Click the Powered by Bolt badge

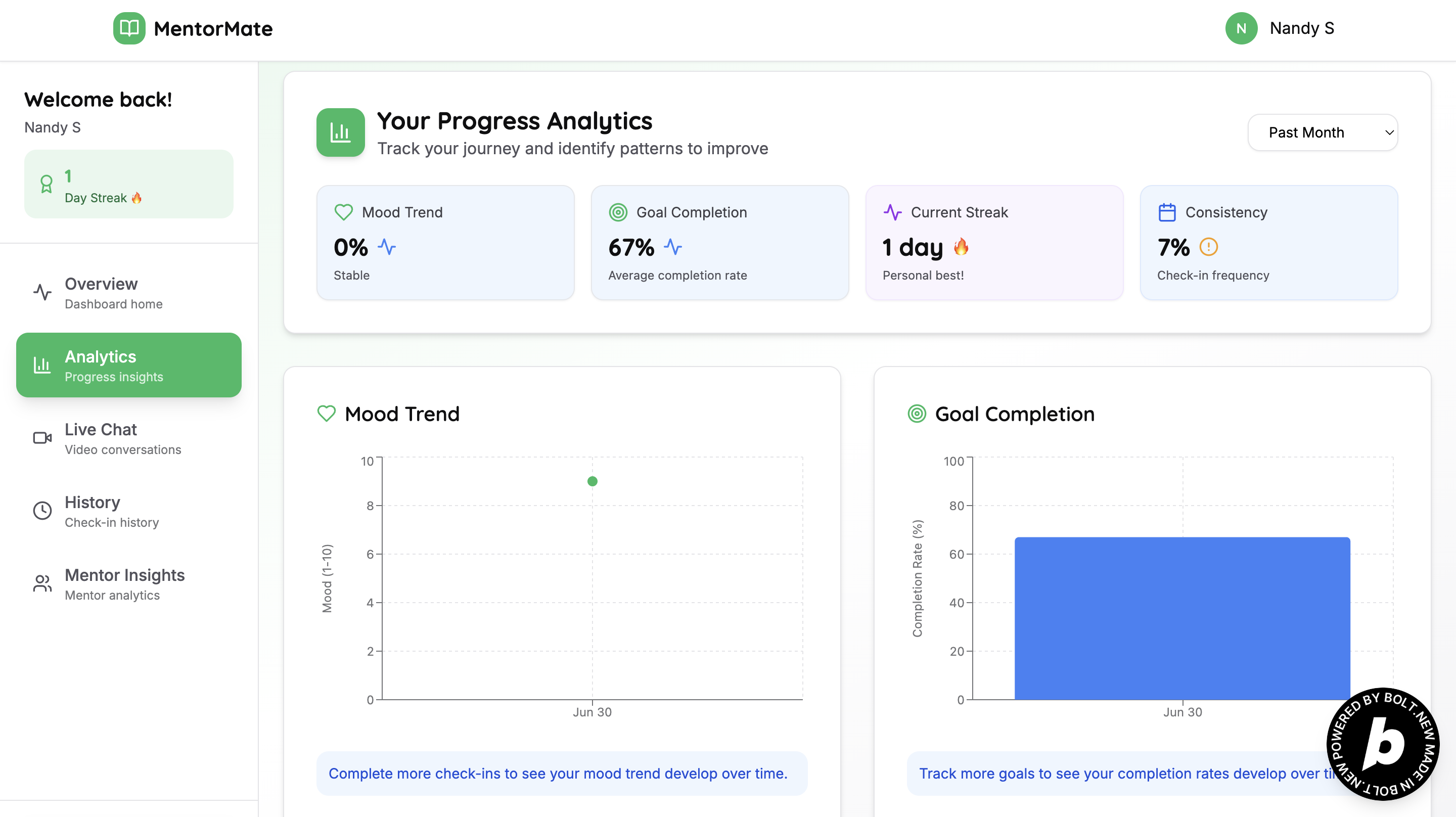click(1383, 744)
